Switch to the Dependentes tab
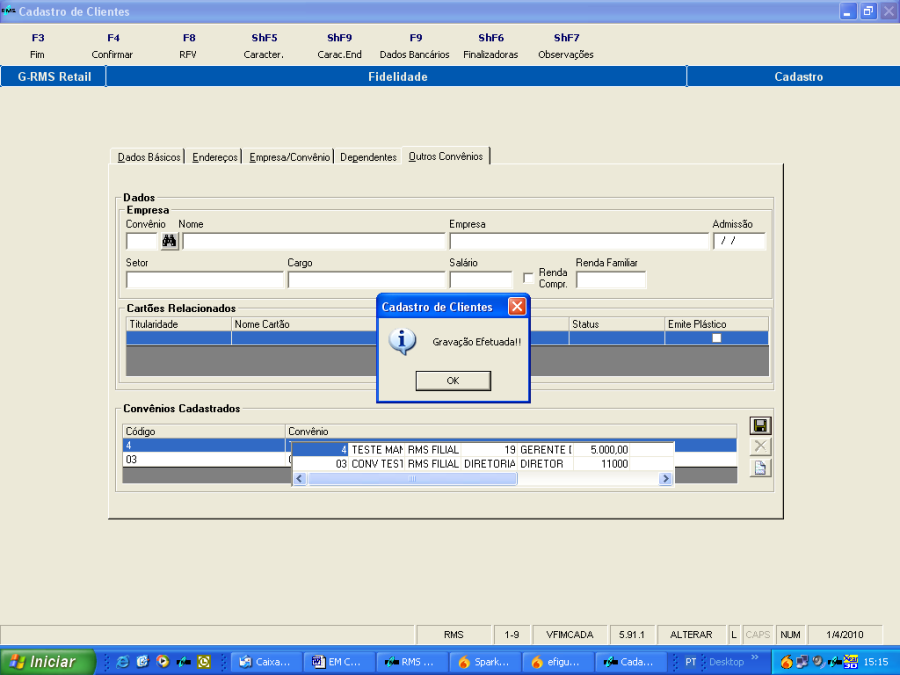 pos(368,157)
